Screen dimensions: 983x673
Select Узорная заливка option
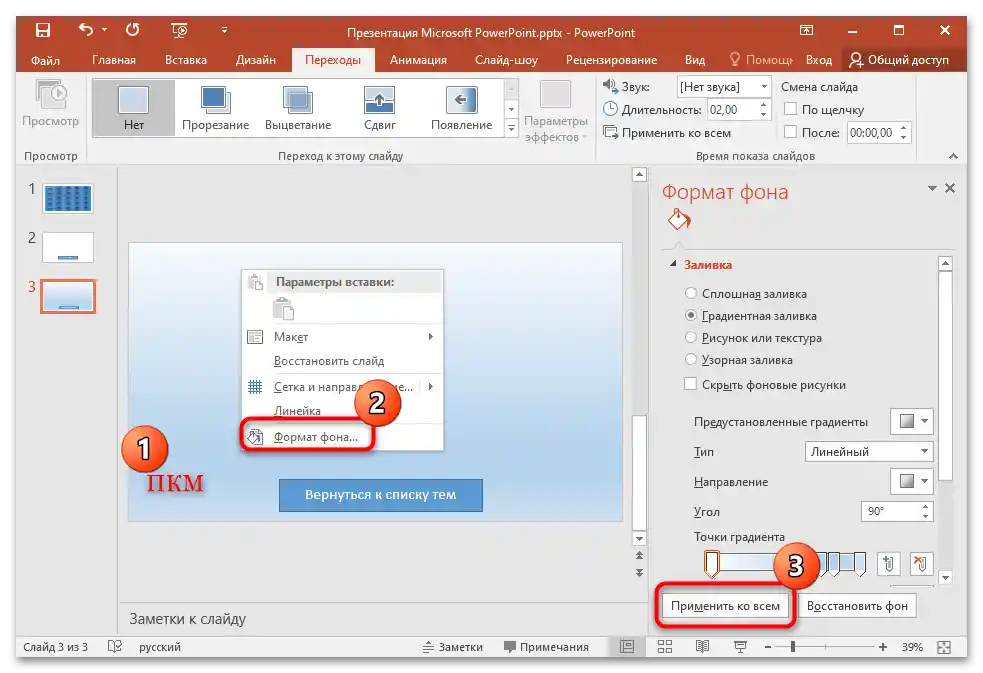pos(690,359)
